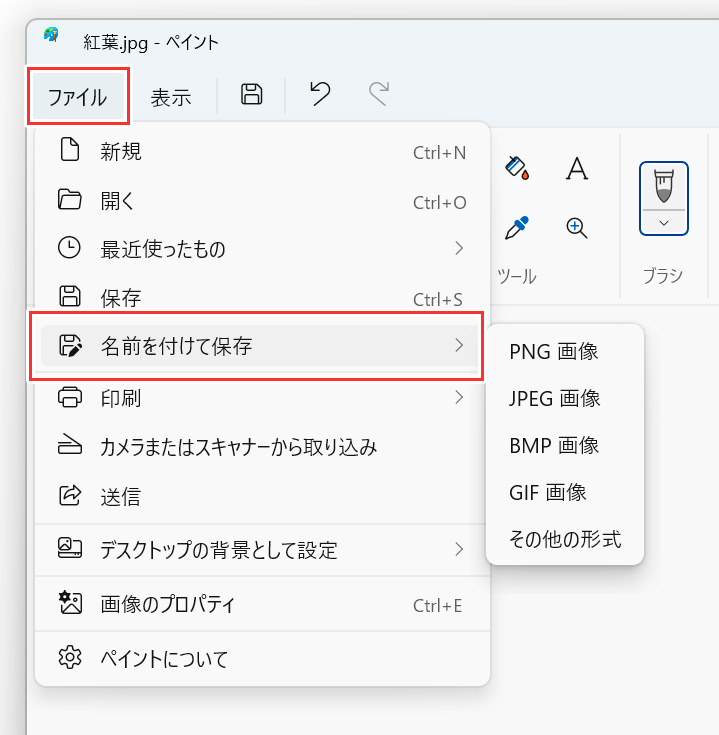Click the Save floppy disk toolbar icon
Image resolution: width=719 pixels, height=735 pixels.
[252, 94]
